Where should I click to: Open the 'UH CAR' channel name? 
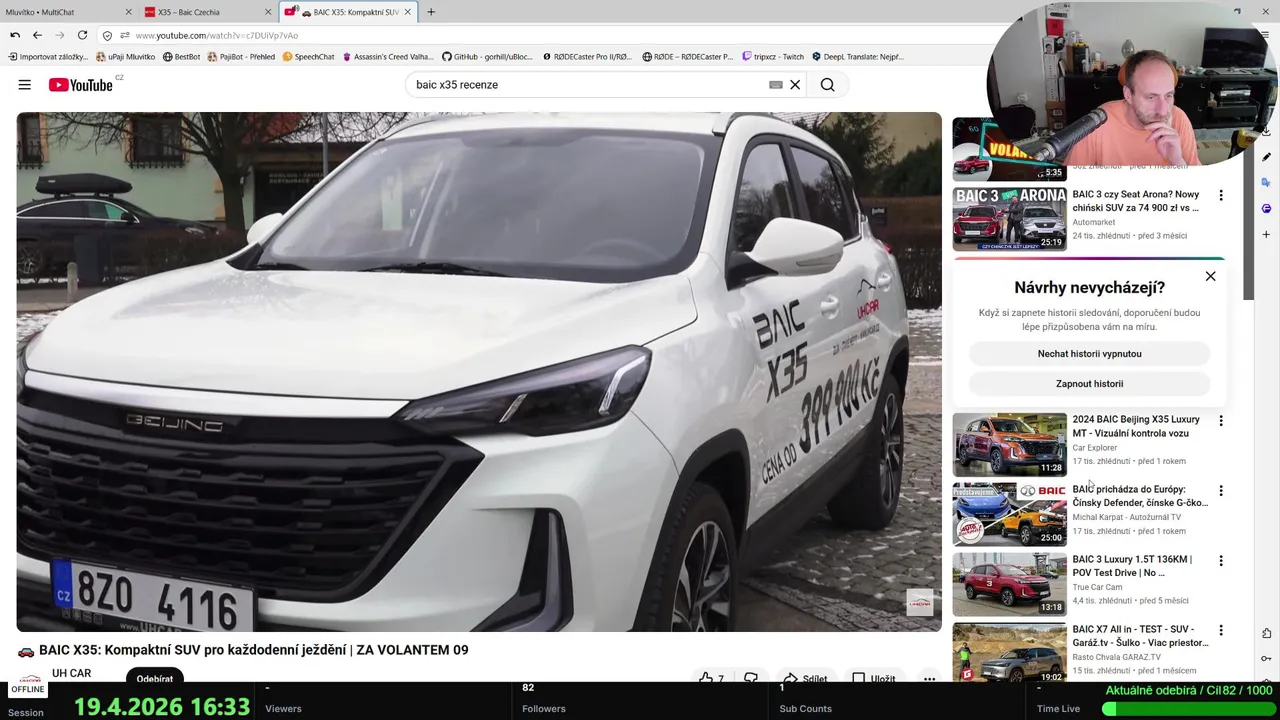pyautogui.click(x=71, y=674)
